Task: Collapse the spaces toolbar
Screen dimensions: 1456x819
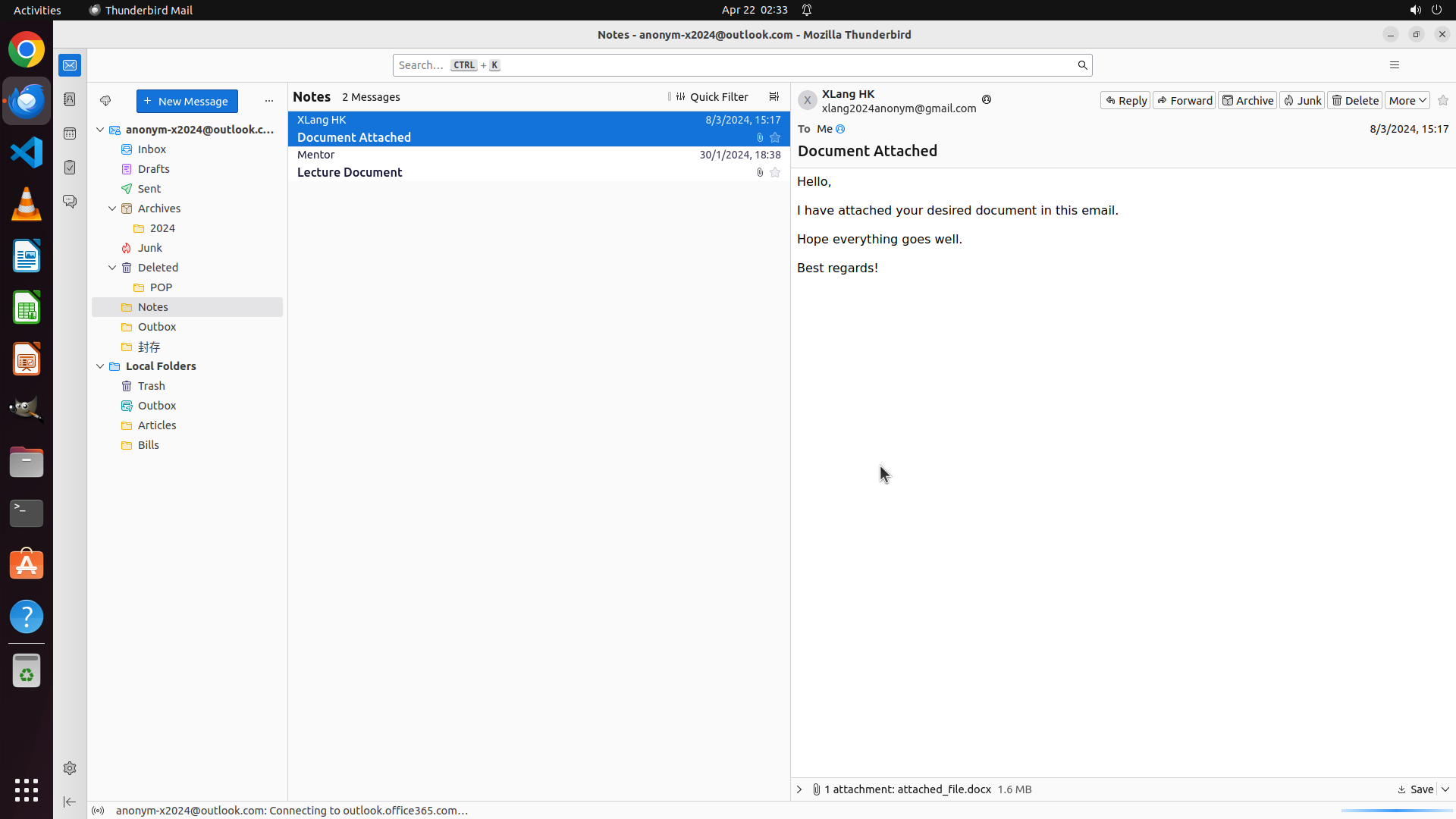Action: [x=70, y=802]
